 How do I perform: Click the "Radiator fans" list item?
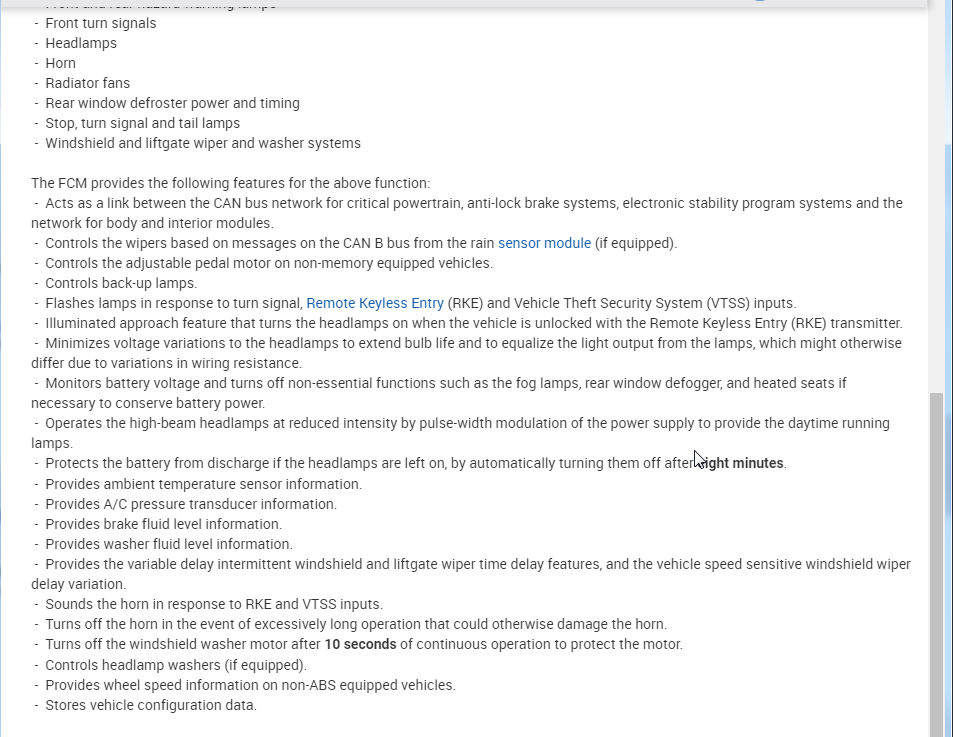coord(87,83)
